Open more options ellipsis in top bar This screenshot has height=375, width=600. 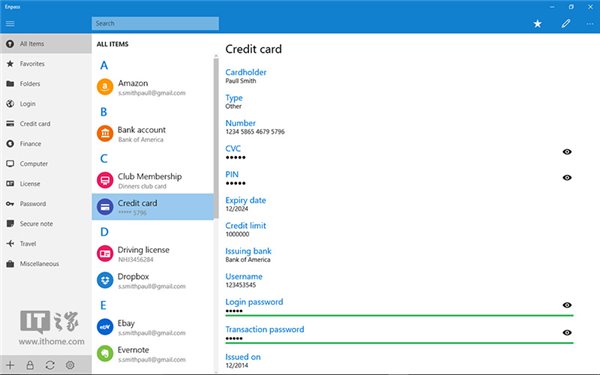click(590, 24)
